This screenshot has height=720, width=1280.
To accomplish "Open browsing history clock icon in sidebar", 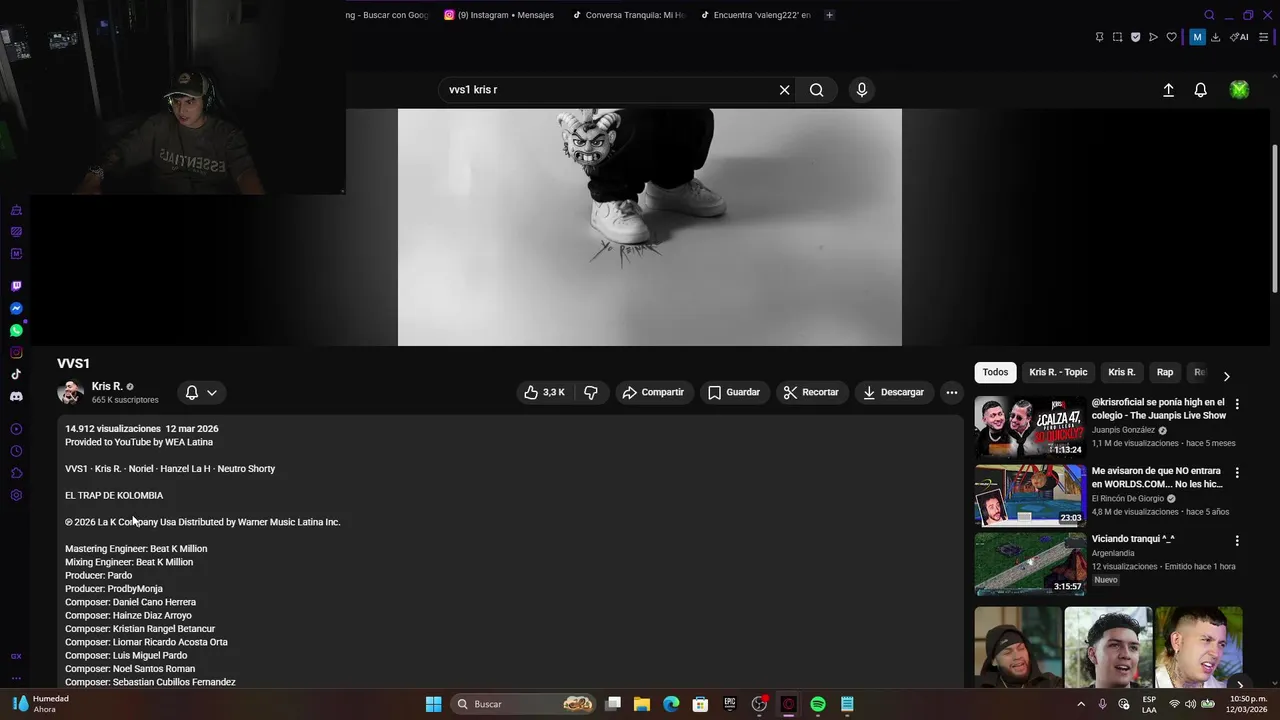I will click(x=16, y=451).
